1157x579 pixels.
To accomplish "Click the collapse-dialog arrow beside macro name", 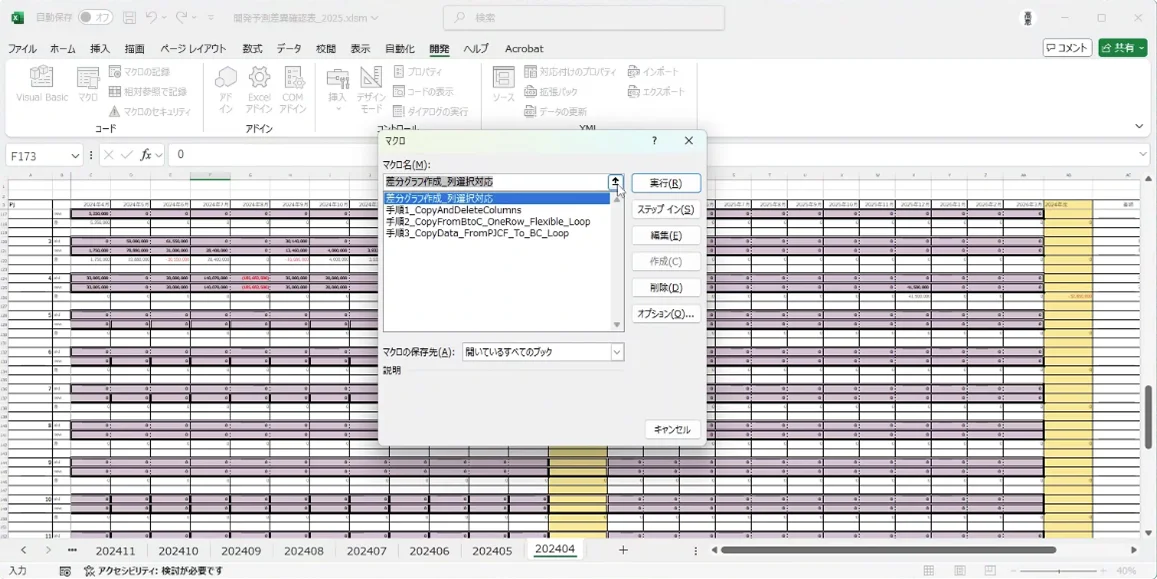I will point(616,182).
